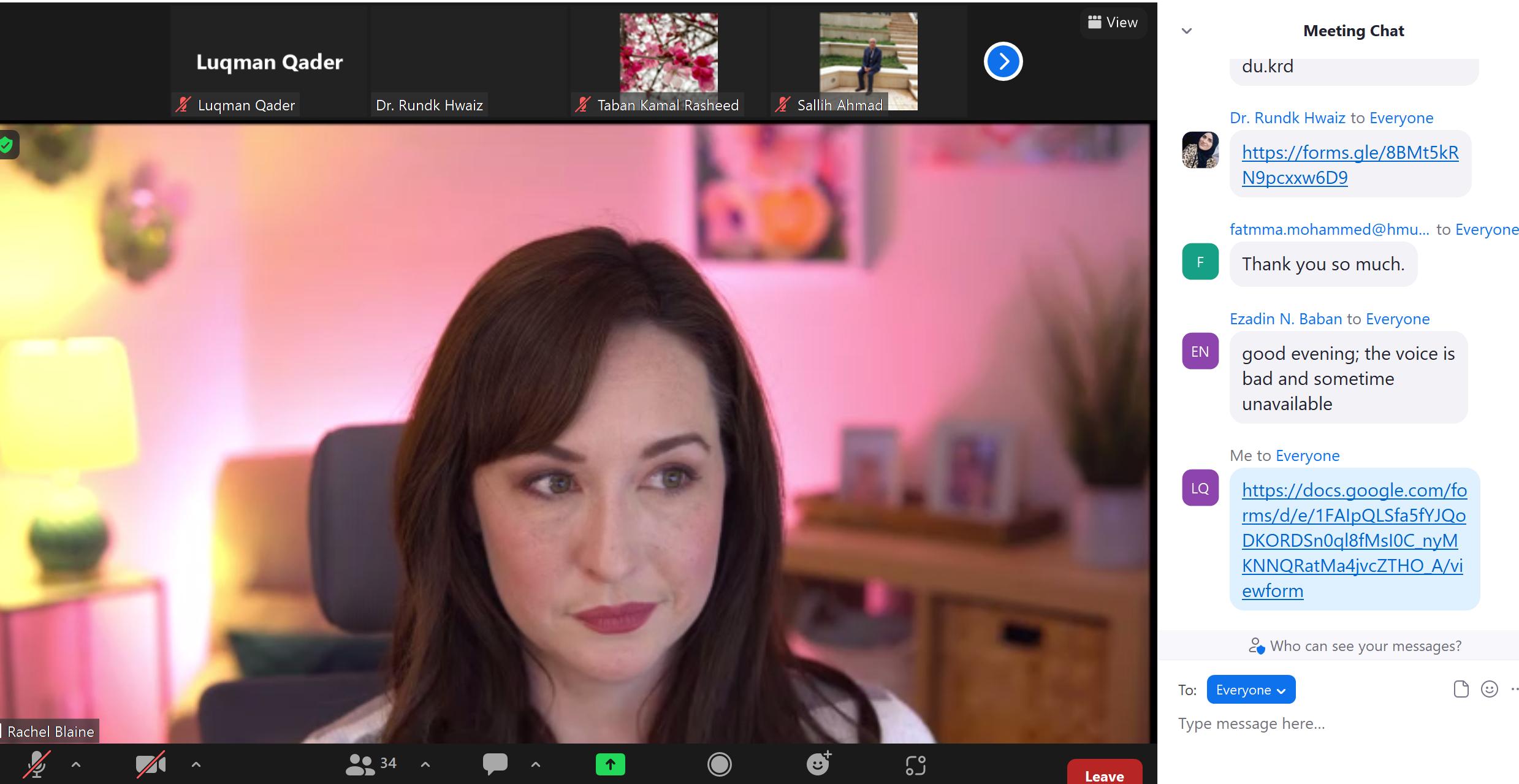The image size is (1519, 784).
Task: Unmute the microphone in the toolbar
Action: tap(37, 764)
